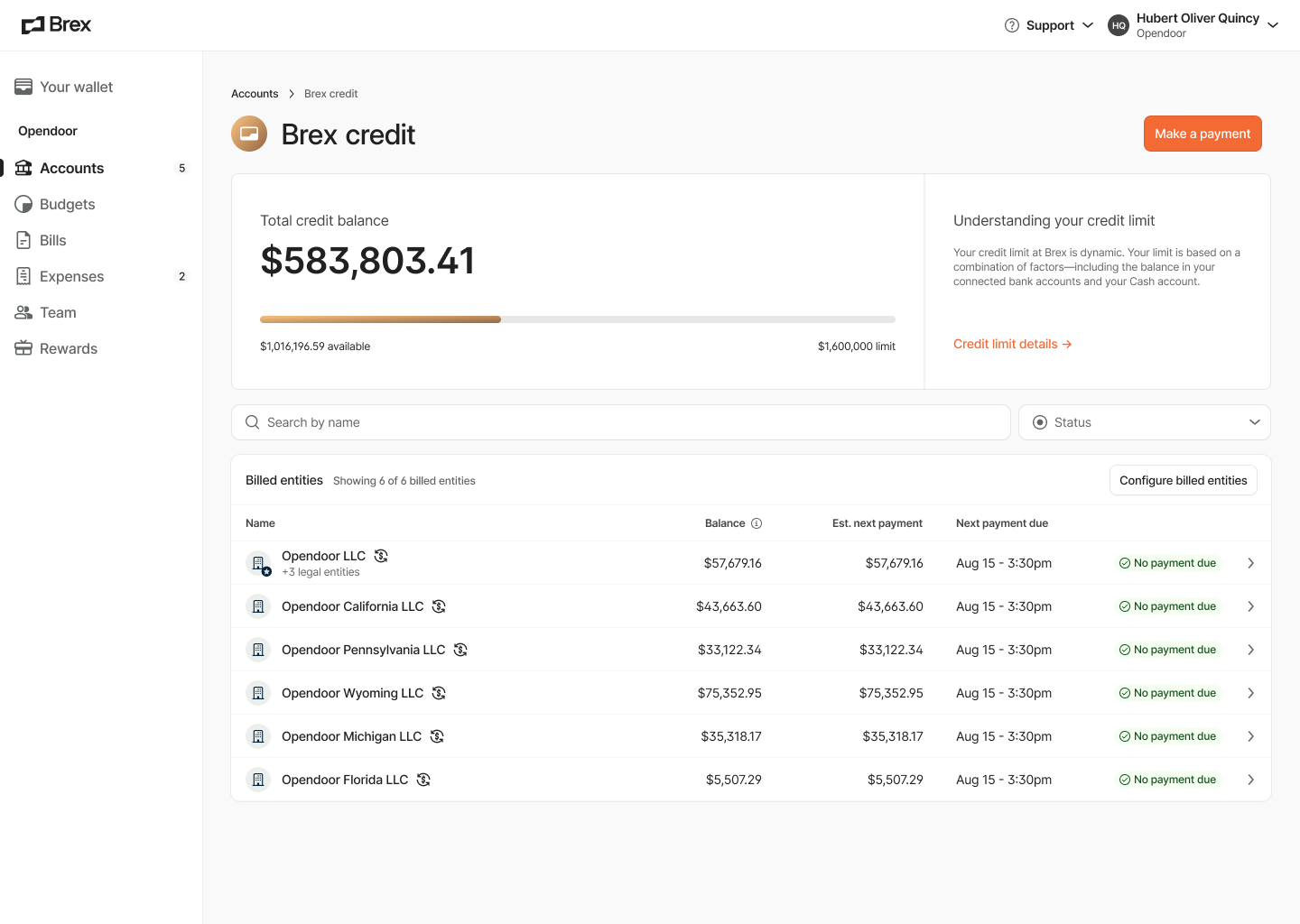The image size is (1300, 924).
Task: Open the Support dropdown menu
Action: coord(1049,25)
